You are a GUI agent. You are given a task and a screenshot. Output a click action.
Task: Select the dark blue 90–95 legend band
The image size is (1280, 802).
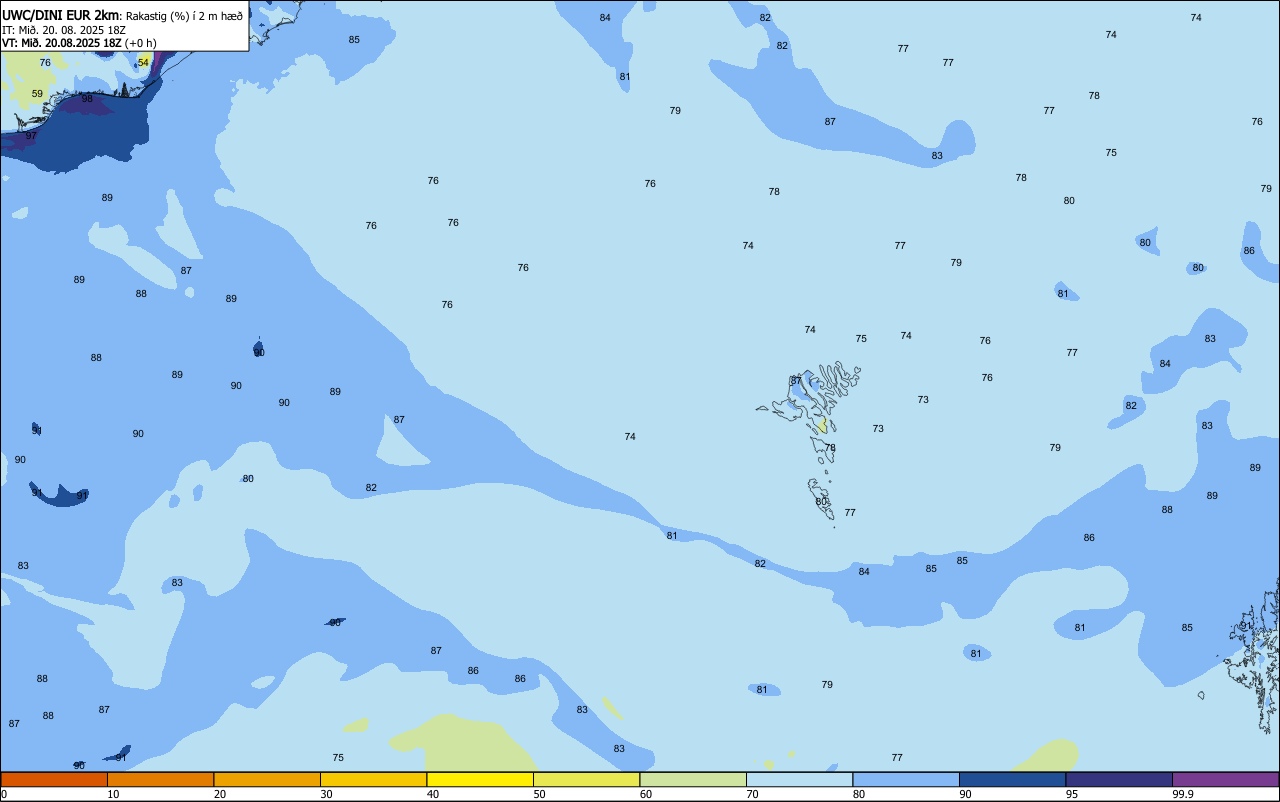point(1012,779)
